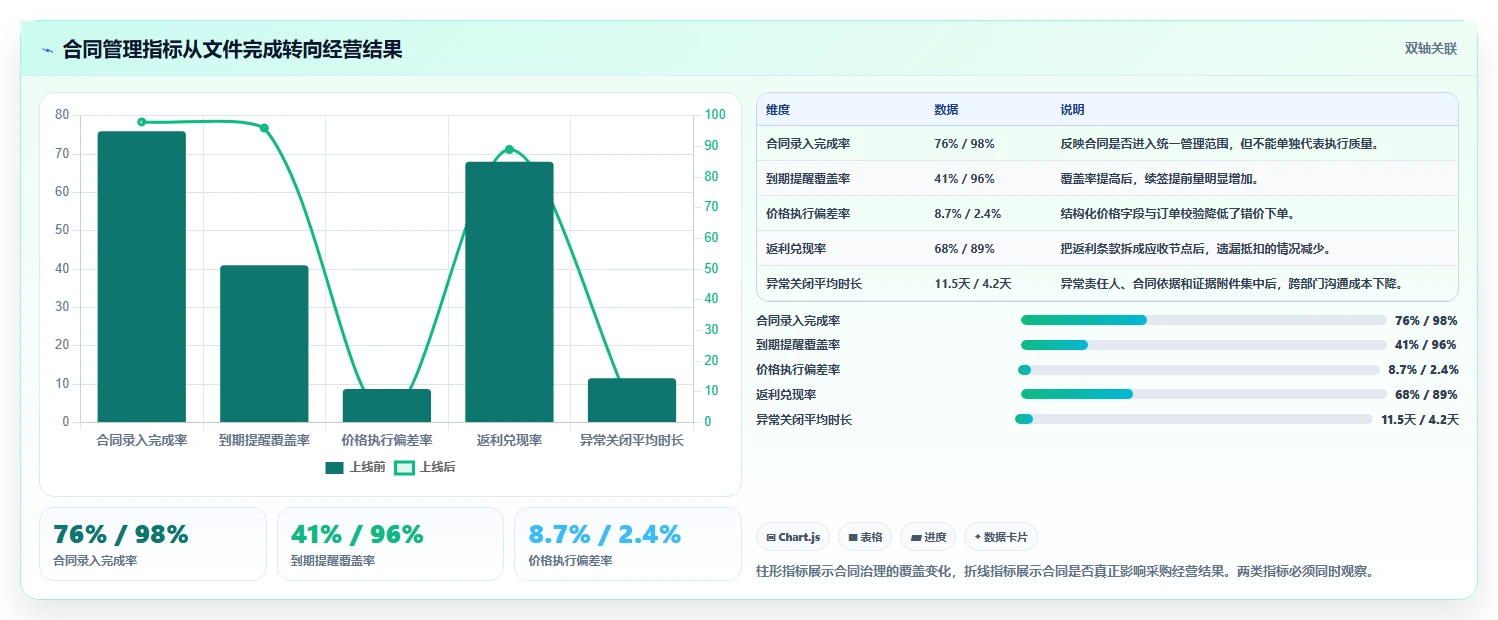Image resolution: width=1498 pixels, height=620 pixels.
Task: Click the 68% / 89% progress value label
Action: click(x=1426, y=394)
